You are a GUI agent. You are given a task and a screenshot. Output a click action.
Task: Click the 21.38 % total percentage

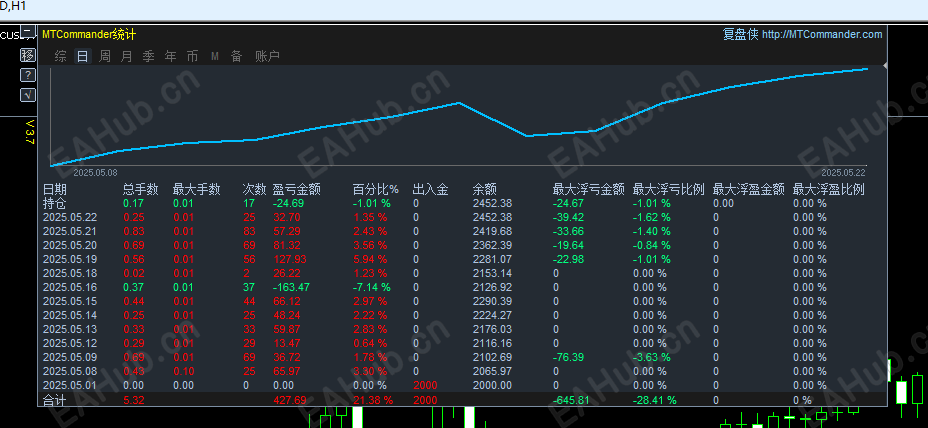(x=373, y=400)
